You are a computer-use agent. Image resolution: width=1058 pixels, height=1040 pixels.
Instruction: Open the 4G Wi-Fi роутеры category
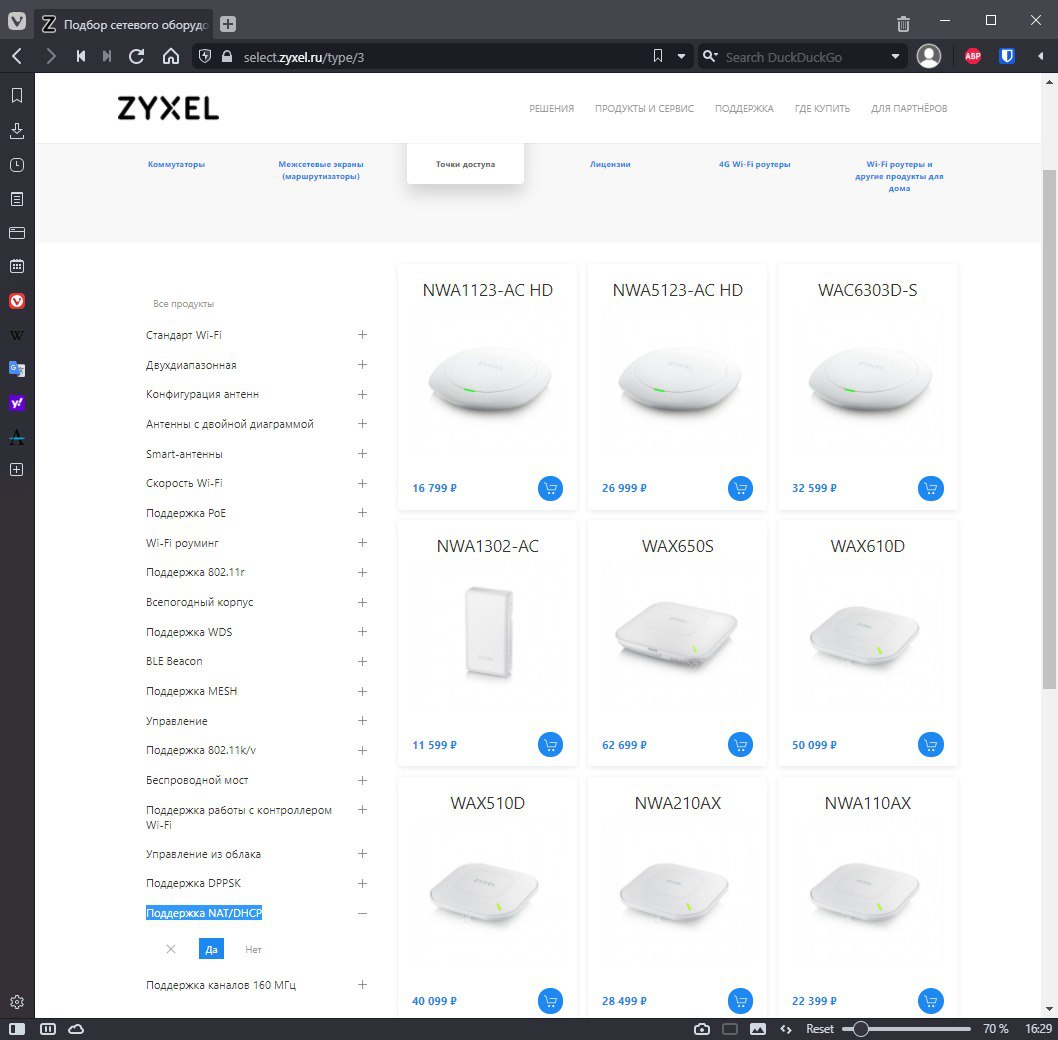tap(754, 164)
